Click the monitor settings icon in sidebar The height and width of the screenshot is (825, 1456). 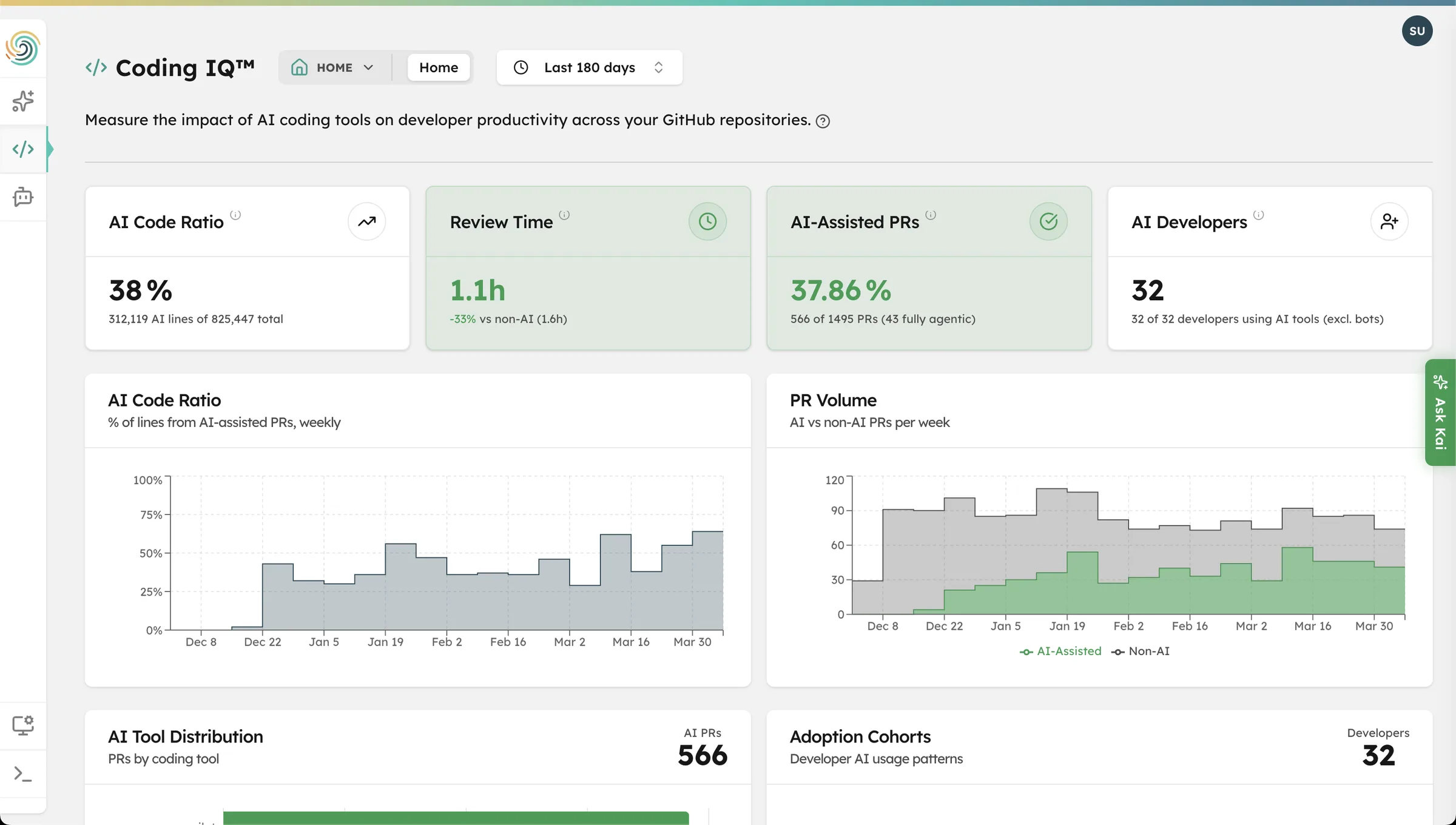click(x=23, y=724)
